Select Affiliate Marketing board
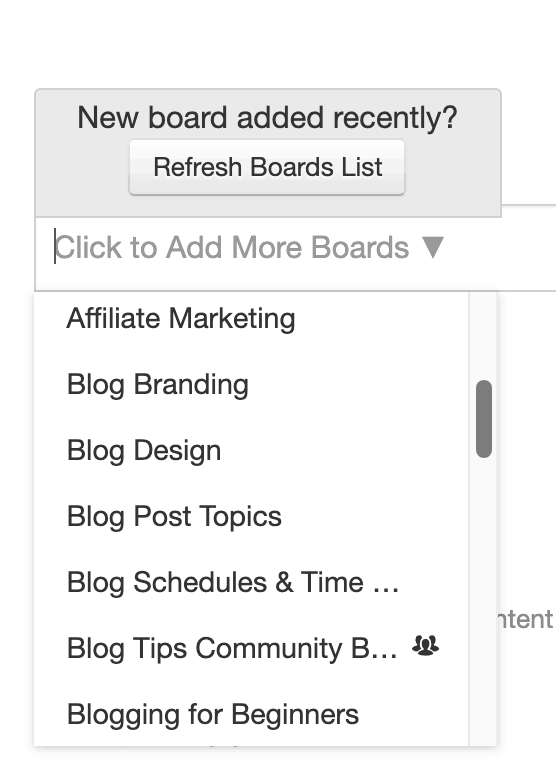The image size is (556, 774). click(x=251, y=318)
